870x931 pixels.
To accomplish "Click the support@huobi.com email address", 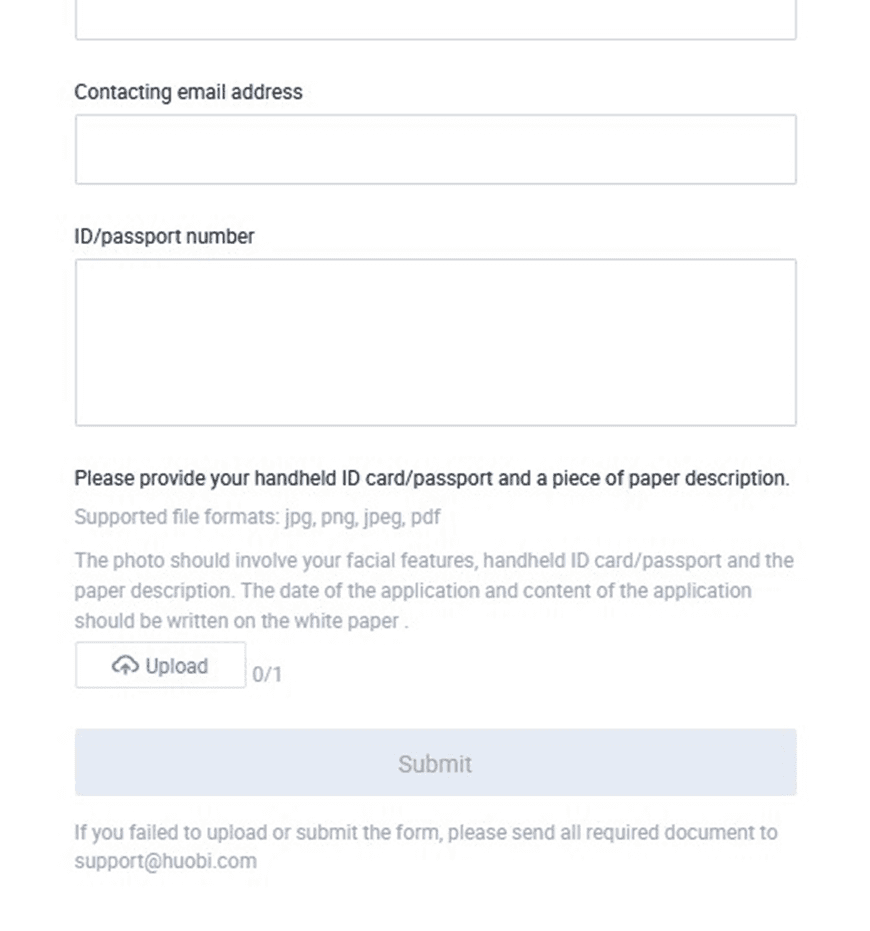I will (166, 861).
